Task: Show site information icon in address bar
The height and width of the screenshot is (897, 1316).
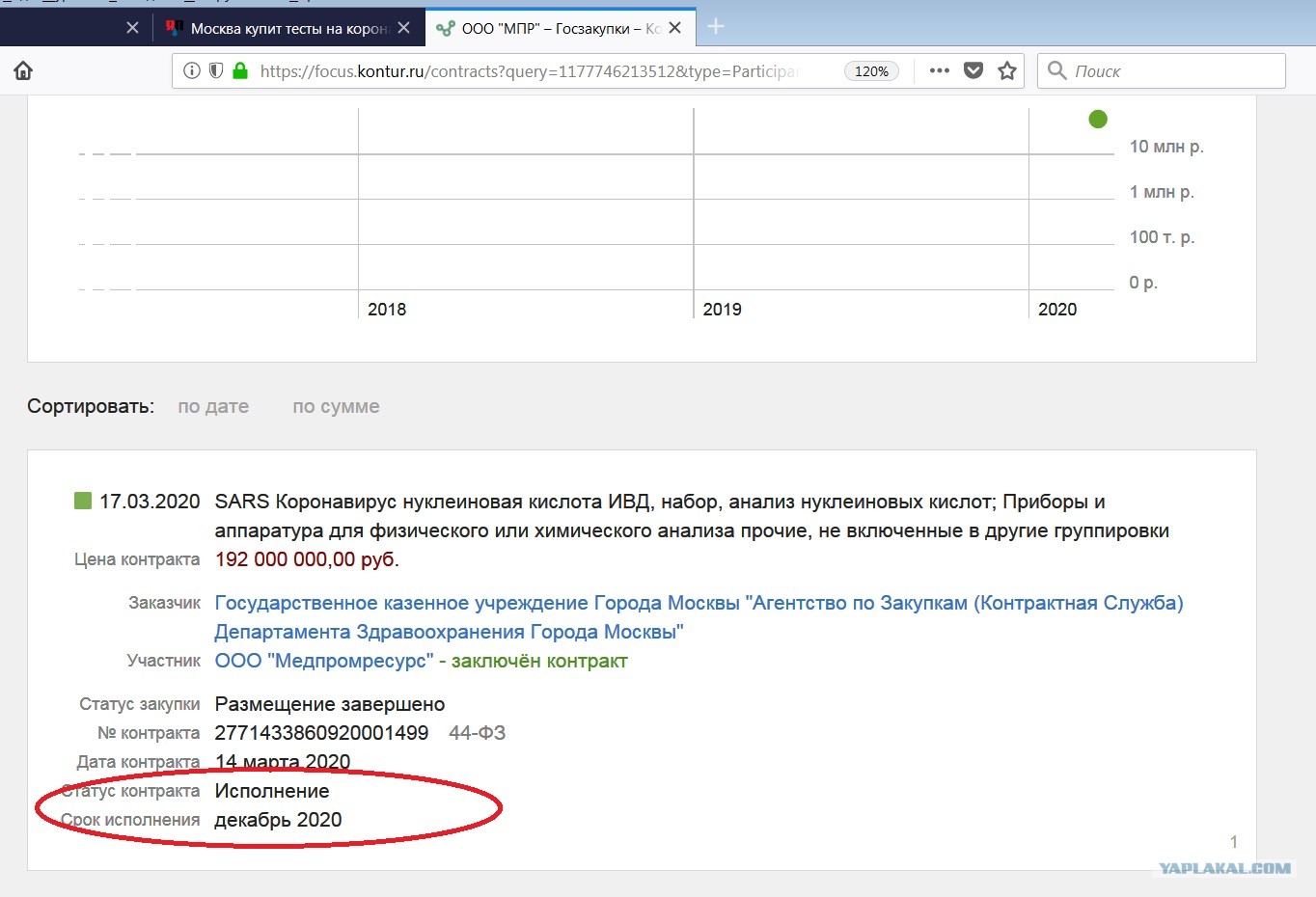Action: pyautogui.click(x=192, y=70)
